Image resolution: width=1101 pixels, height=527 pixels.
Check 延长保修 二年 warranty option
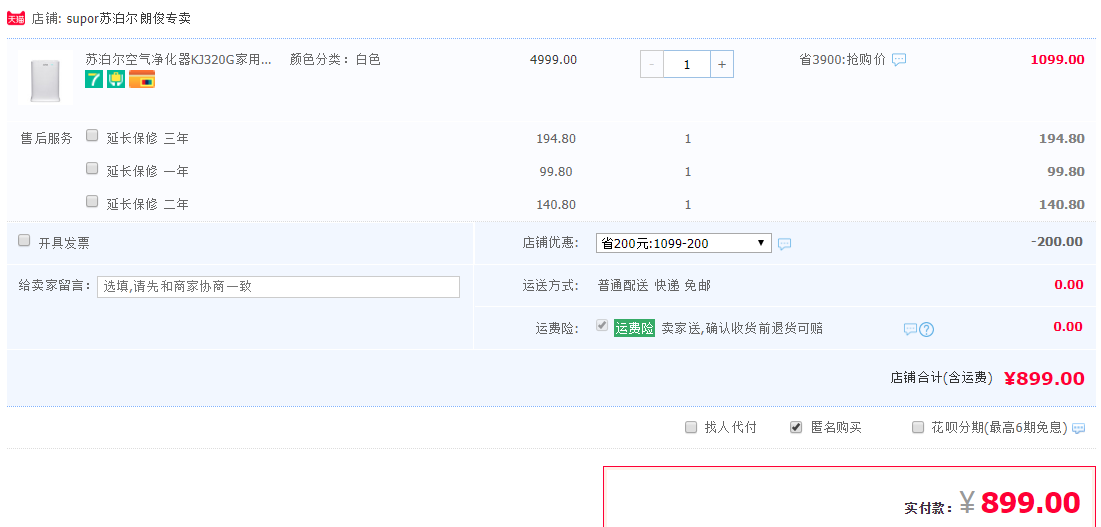pyautogui.click(x=92, y=201)
